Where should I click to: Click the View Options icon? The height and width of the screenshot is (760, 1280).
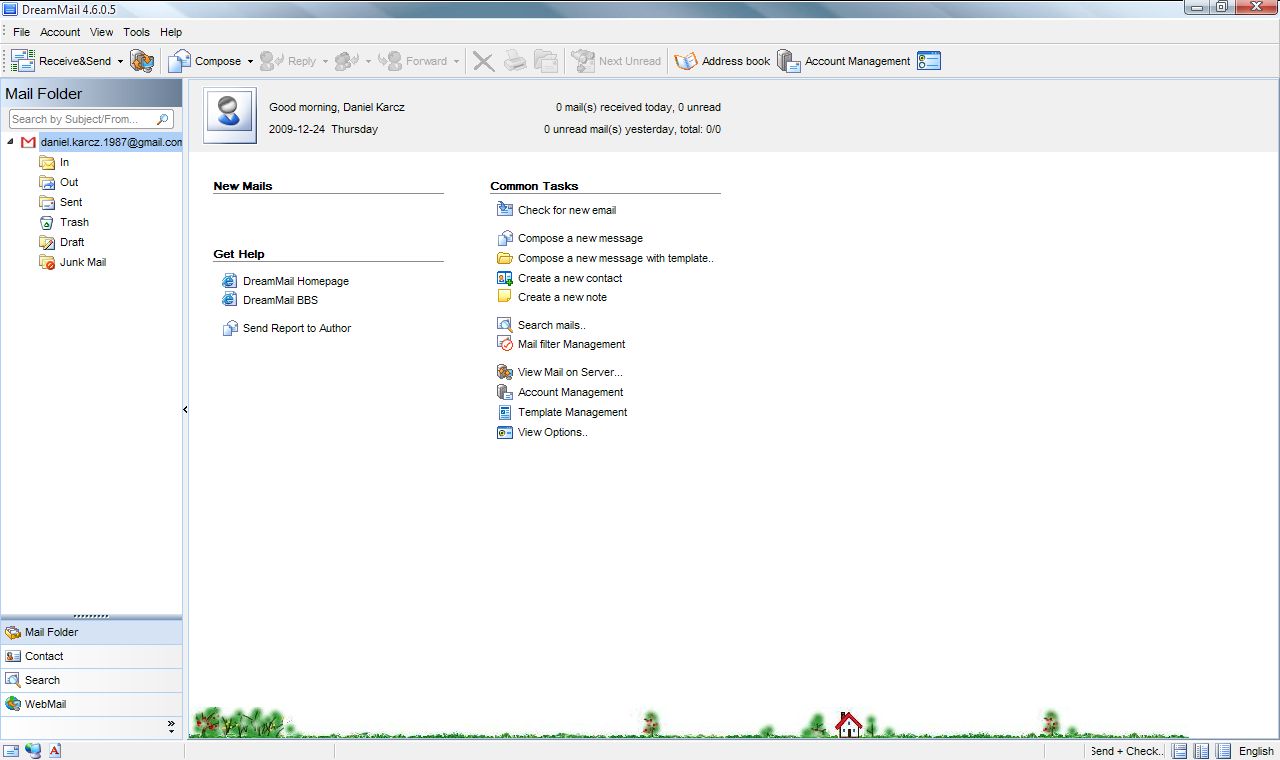click(505, 432)
